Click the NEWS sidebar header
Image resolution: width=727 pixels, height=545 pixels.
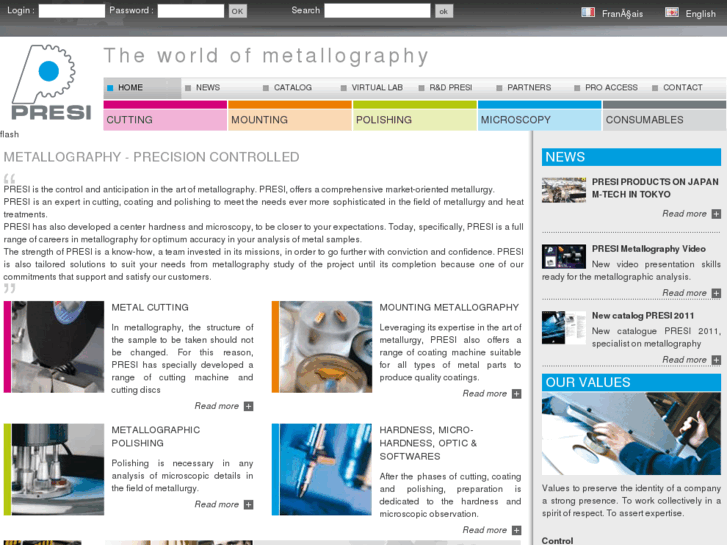[x=631, y=157]
